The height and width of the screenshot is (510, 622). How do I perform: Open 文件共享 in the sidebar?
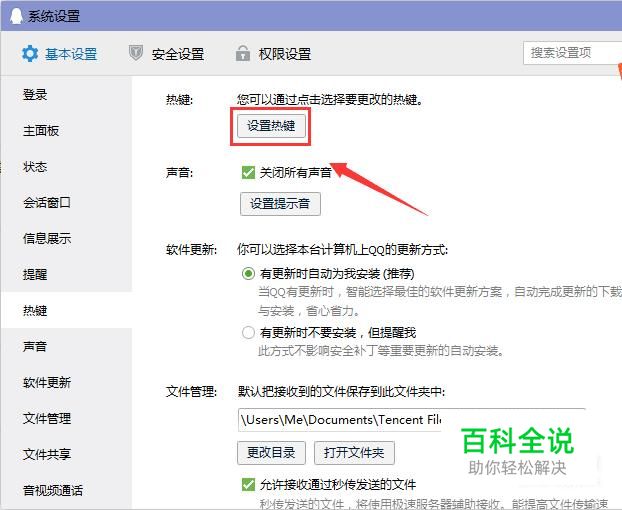click(47, 454)
